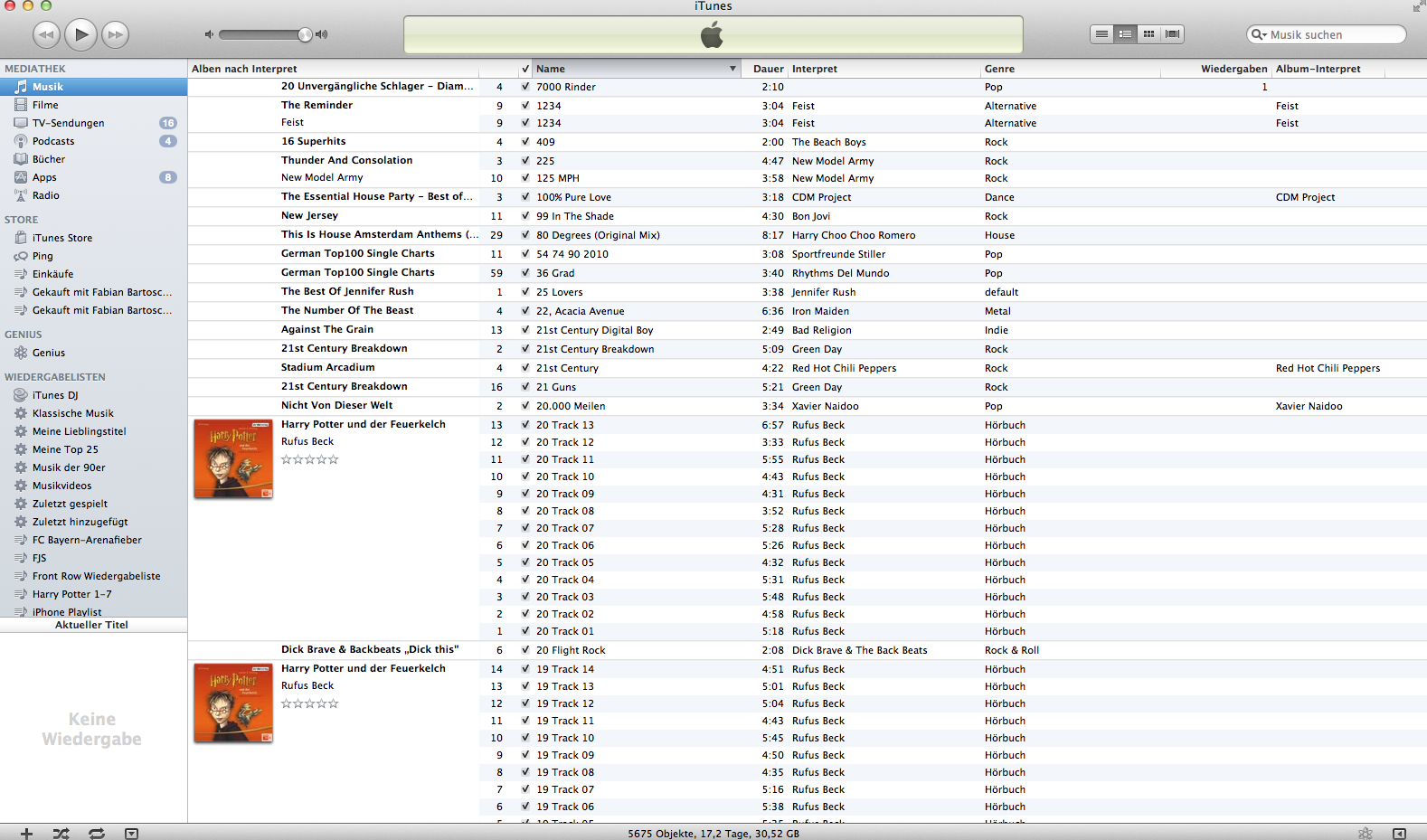Uncheck 21 Guns track checkbox
This screenshot has width=1427, height=840.
click(x=525, y=387)
